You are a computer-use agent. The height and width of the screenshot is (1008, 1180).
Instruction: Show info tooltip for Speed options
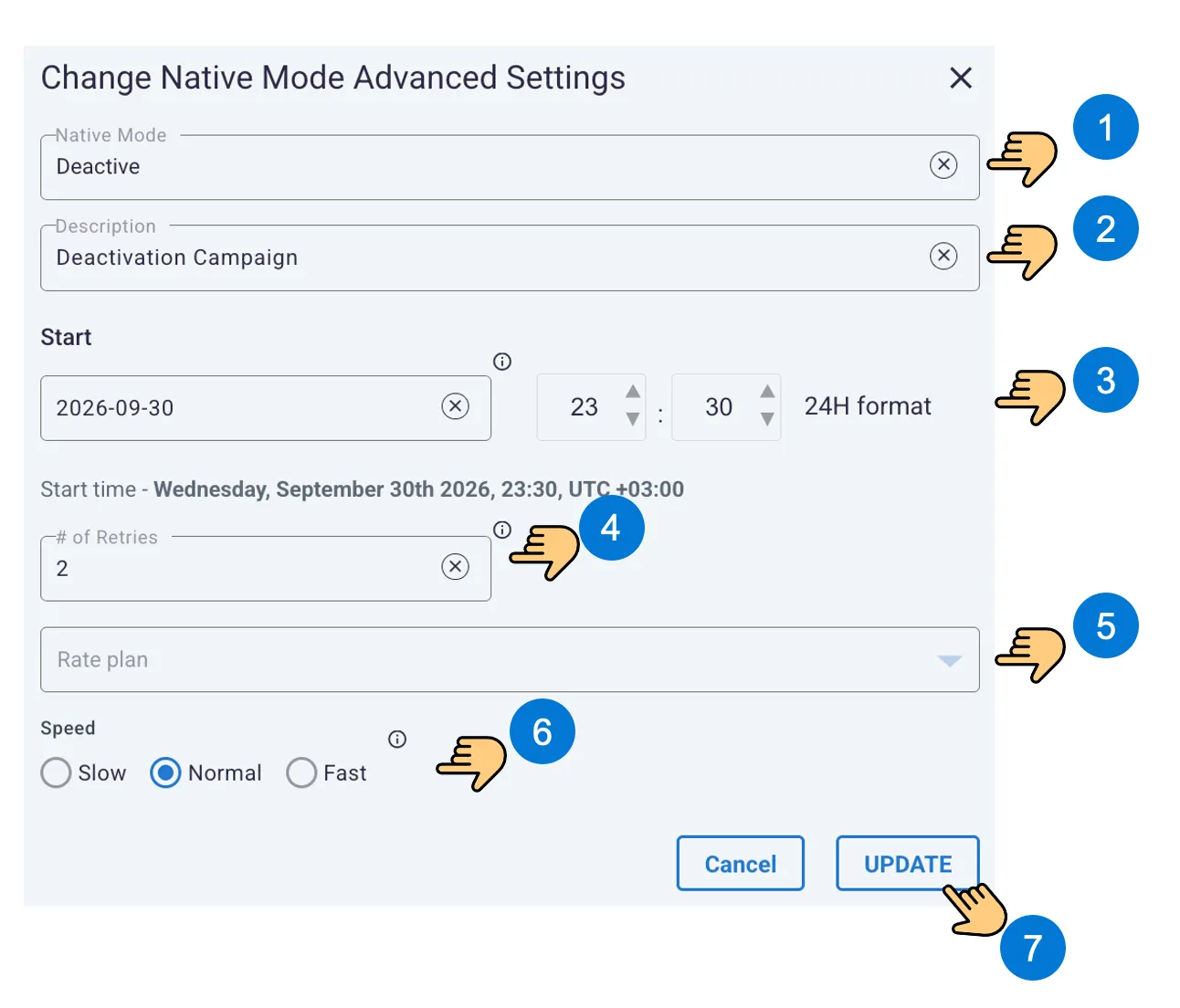(x=397, y=740)
